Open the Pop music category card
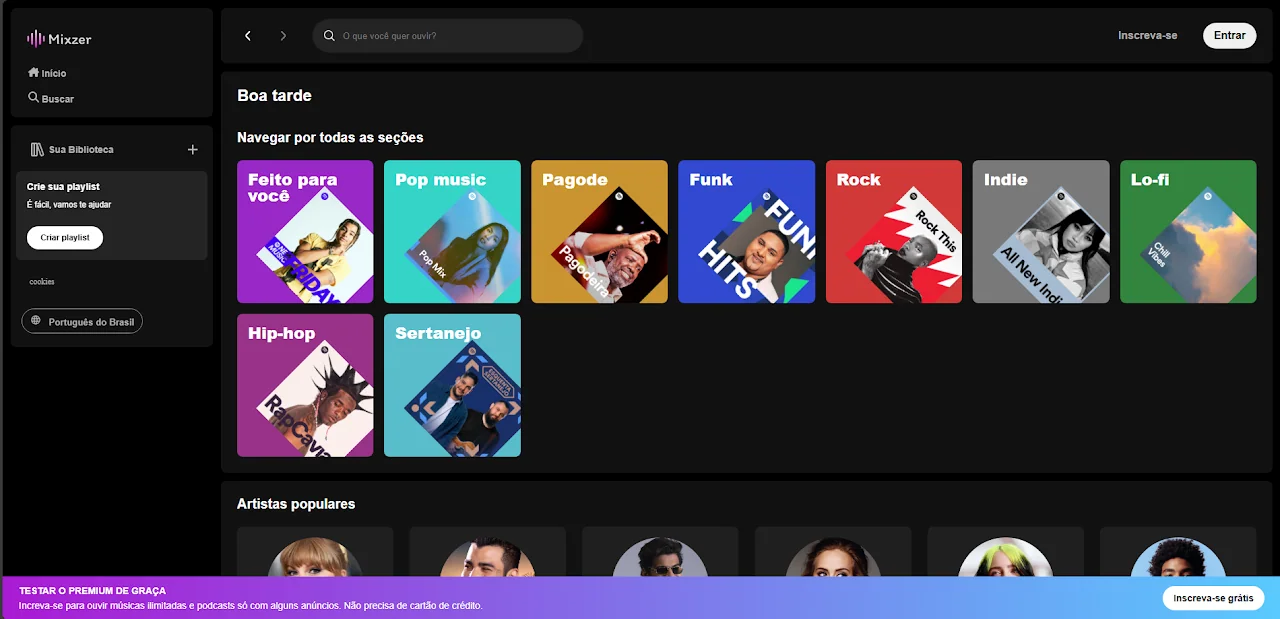This screenshot has width=1280, height=619. pos(452,231)
